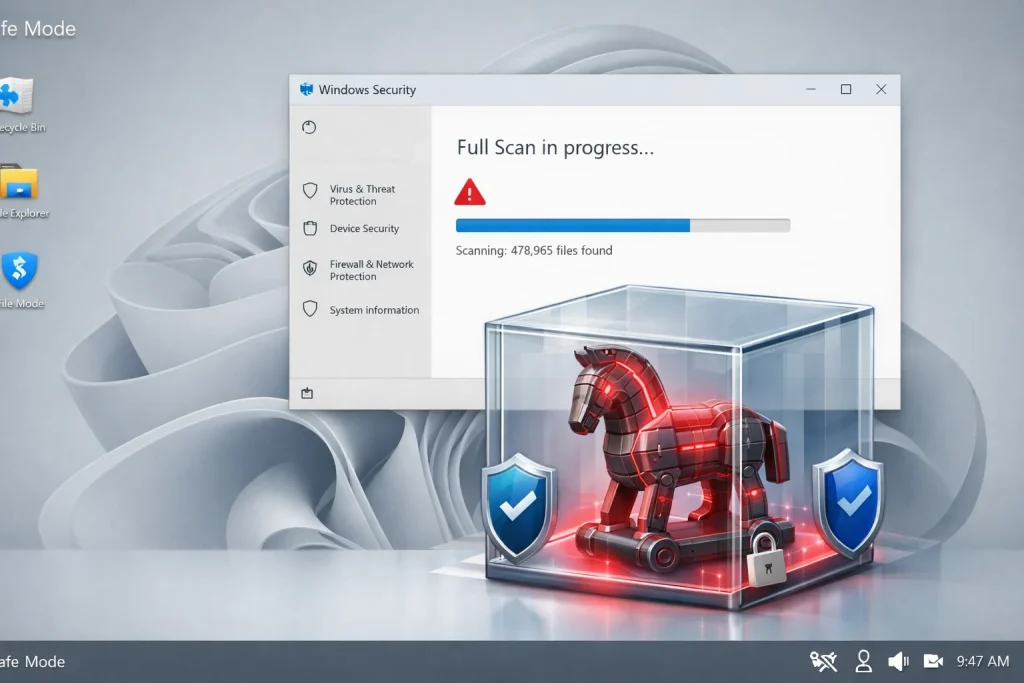This screenshot has height=683, width=1024.
Task: Click the volume speaker icon in taskbar
Action: pos(899,661)
